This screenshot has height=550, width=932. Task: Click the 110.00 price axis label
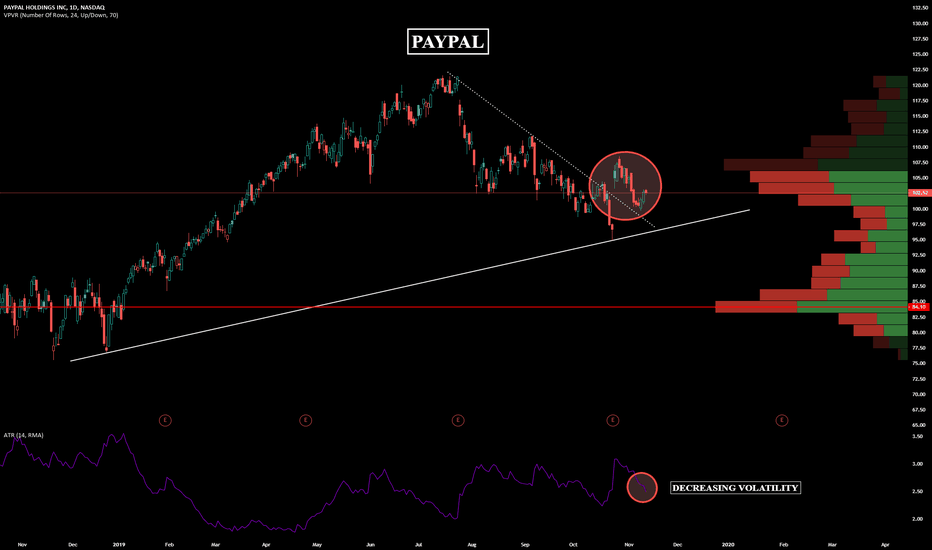tap(920, 147)
